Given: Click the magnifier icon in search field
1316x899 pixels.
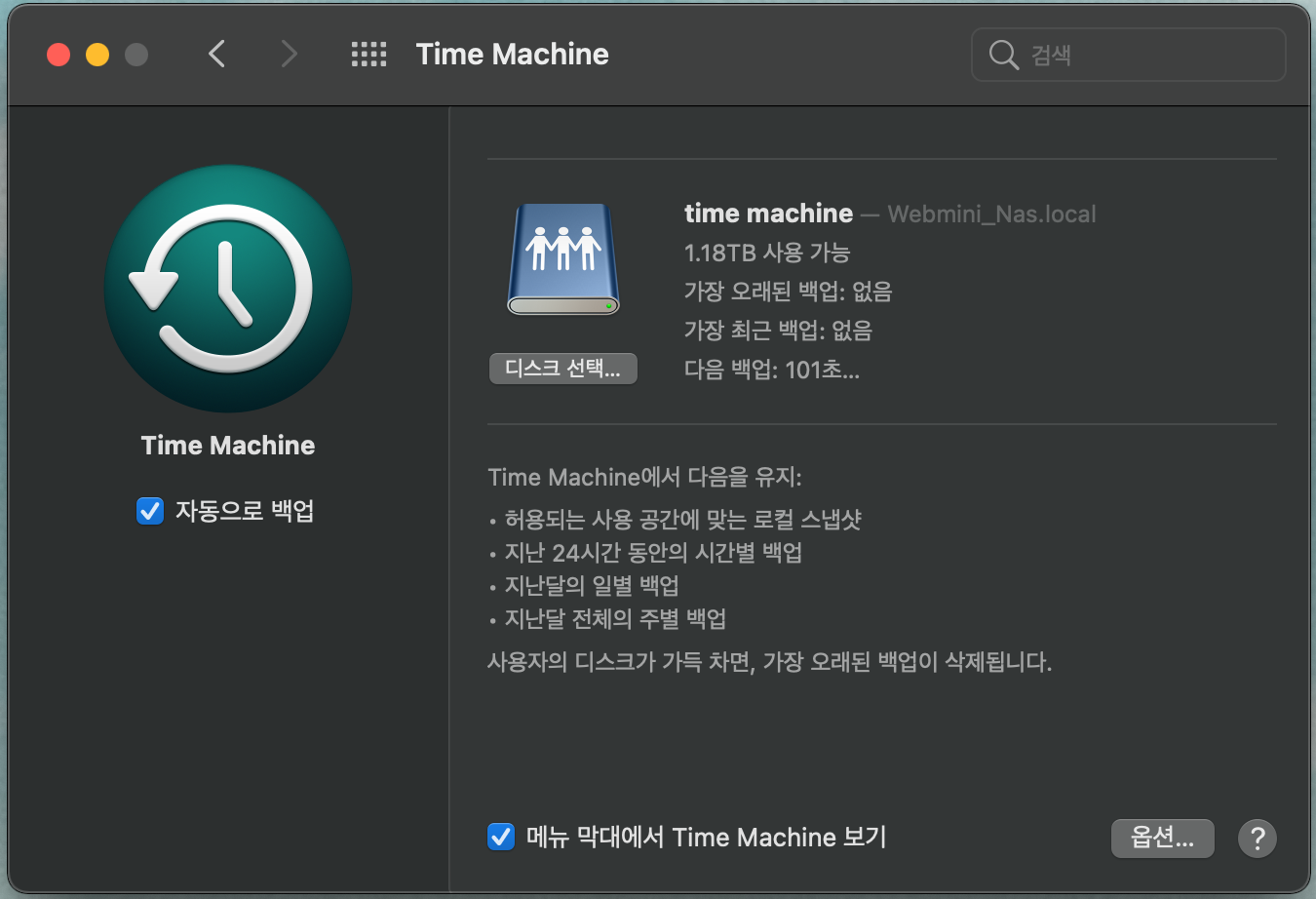Looking at the screenshot, I should 1003,55.
